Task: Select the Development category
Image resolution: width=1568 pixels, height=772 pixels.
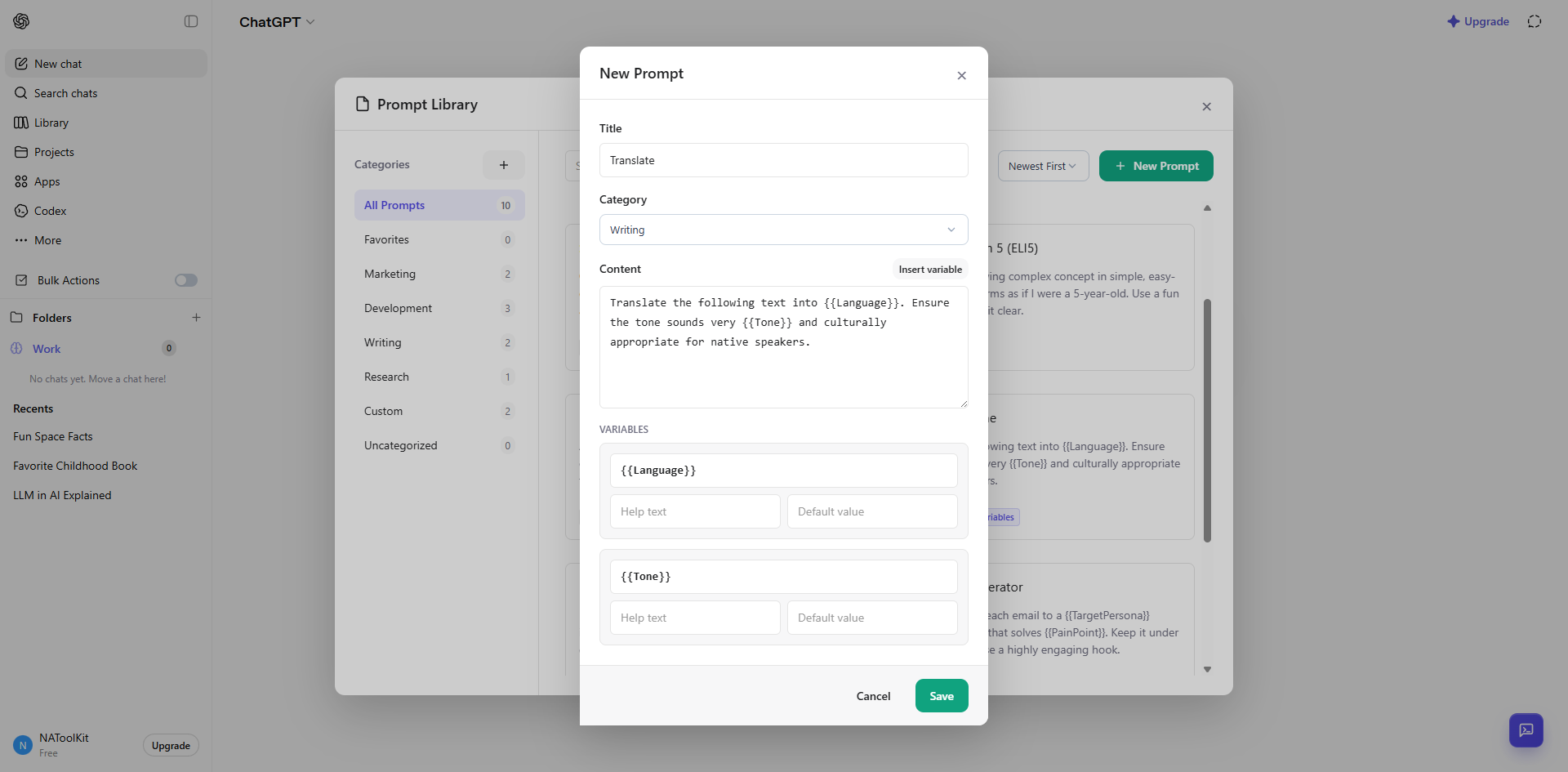Action: coord(439,308)
